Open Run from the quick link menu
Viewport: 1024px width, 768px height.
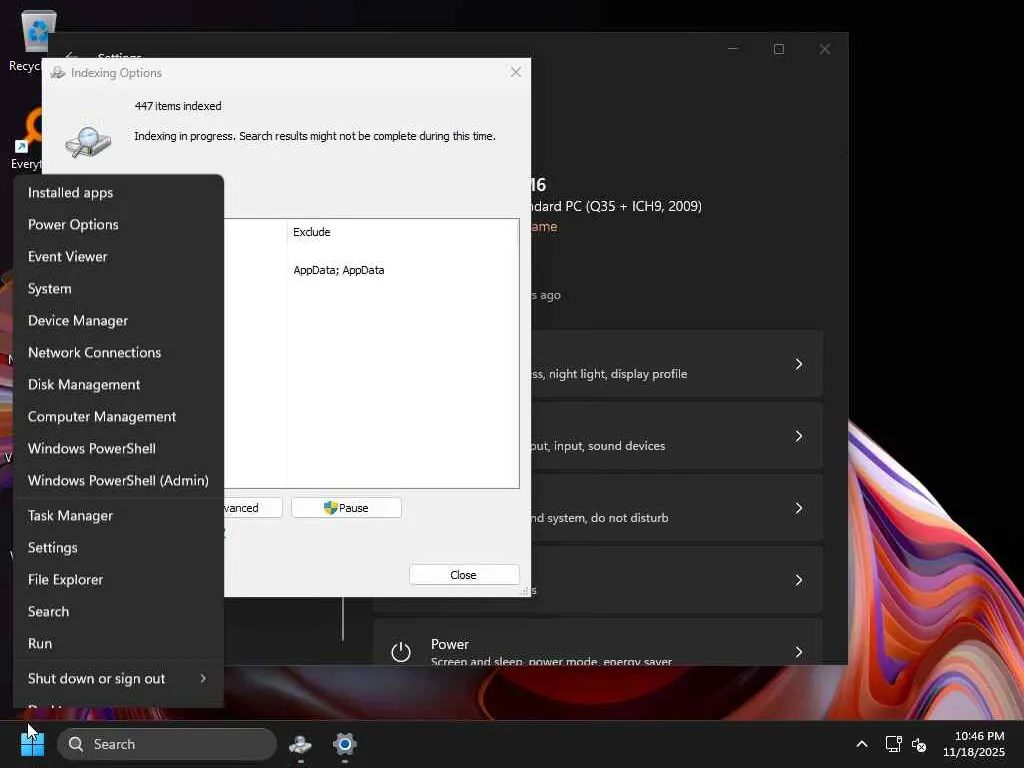(118, 644)
